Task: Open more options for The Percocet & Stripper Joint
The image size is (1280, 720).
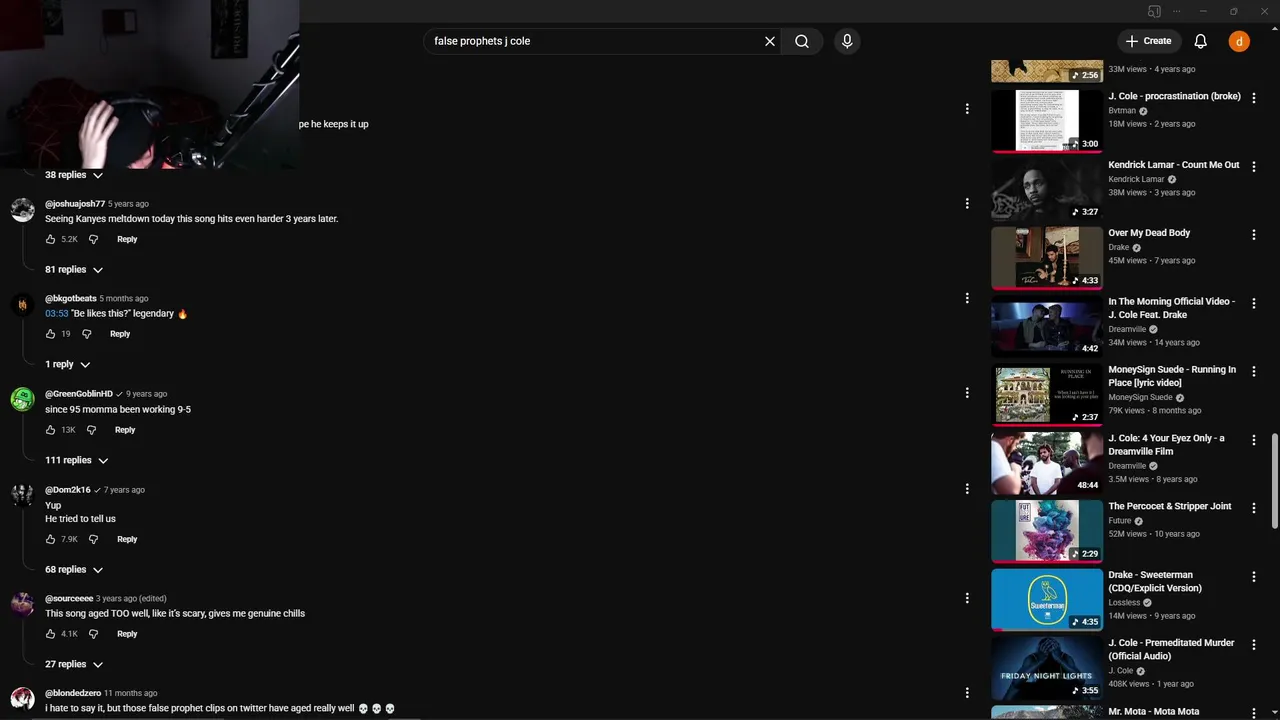Action: tap(1253, 508)
